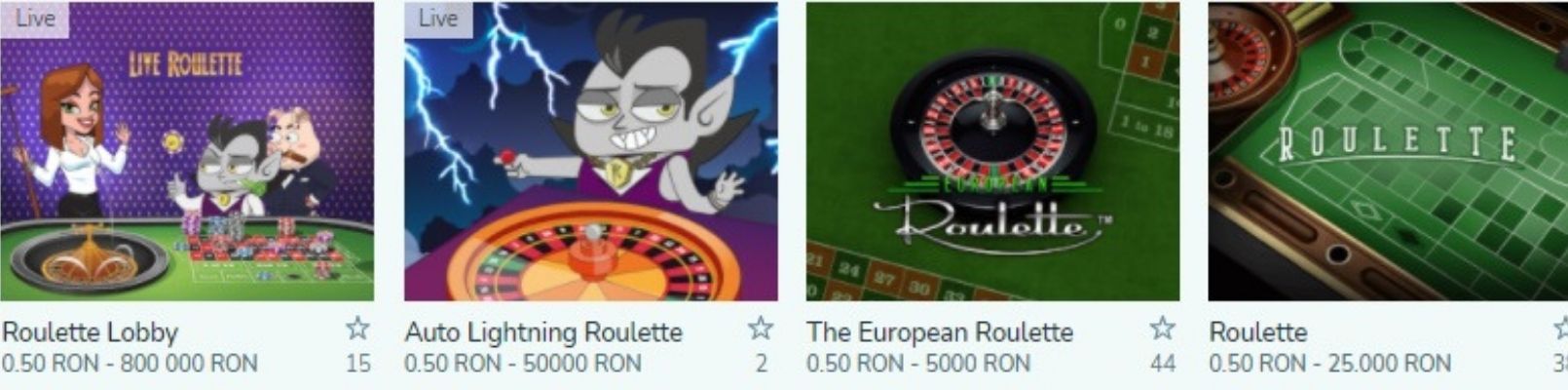Click the 0.50 RON - 50000 RON range
The width and height of the screenshot is (1568, 390).
tap(523, 364)
